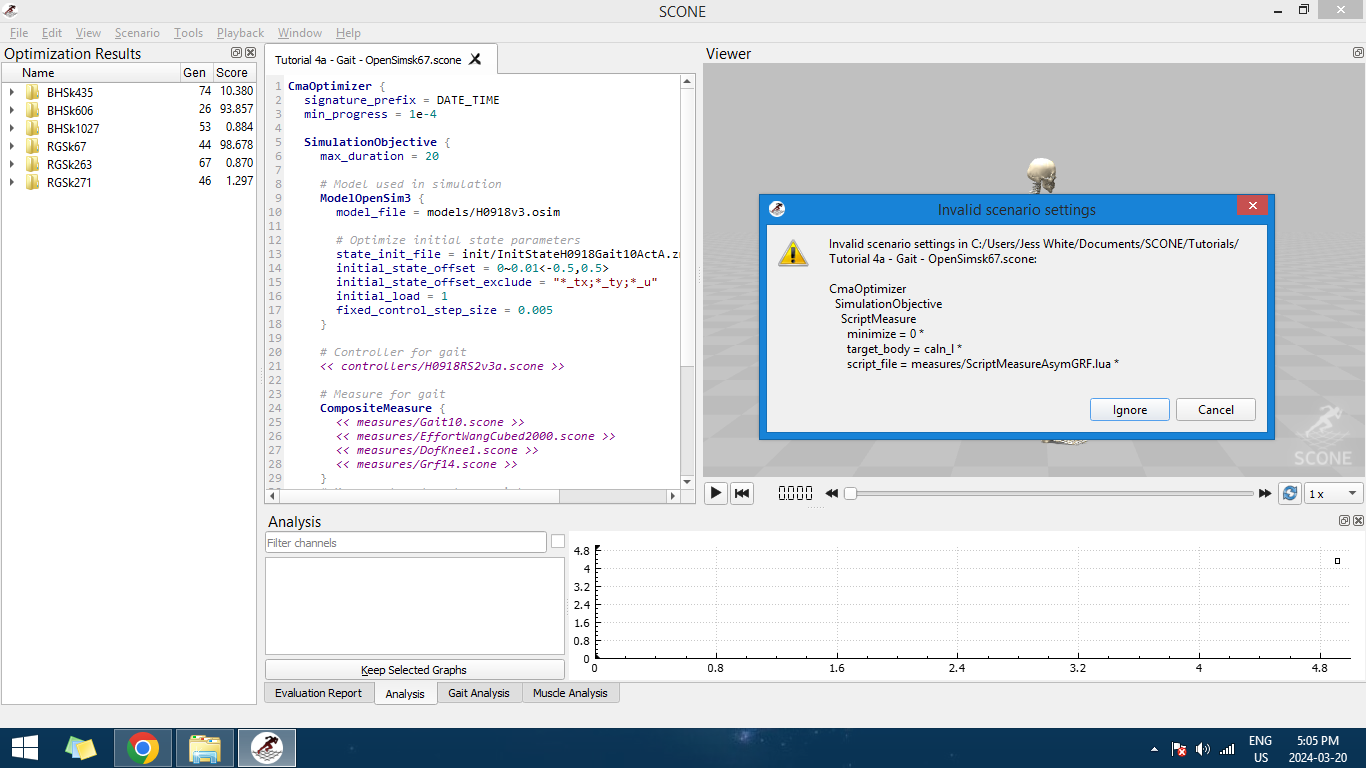The image size is (1366, 768).
Task: Select the BHSk606 folder icon
Action: pos(33,110)
